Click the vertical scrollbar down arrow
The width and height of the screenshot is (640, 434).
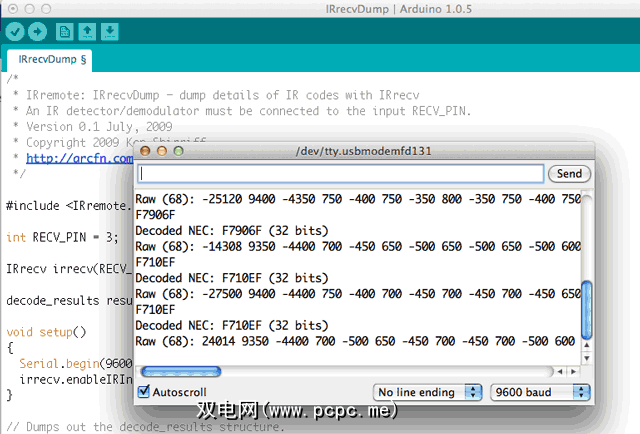point(587,358)
